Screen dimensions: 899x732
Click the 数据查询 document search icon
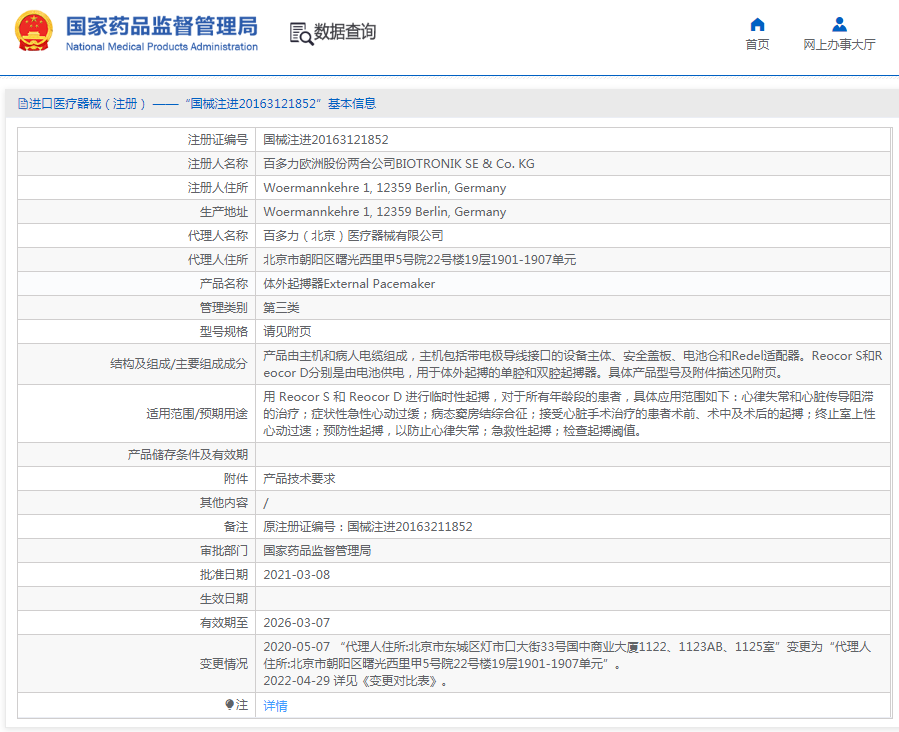coord(300,33)
